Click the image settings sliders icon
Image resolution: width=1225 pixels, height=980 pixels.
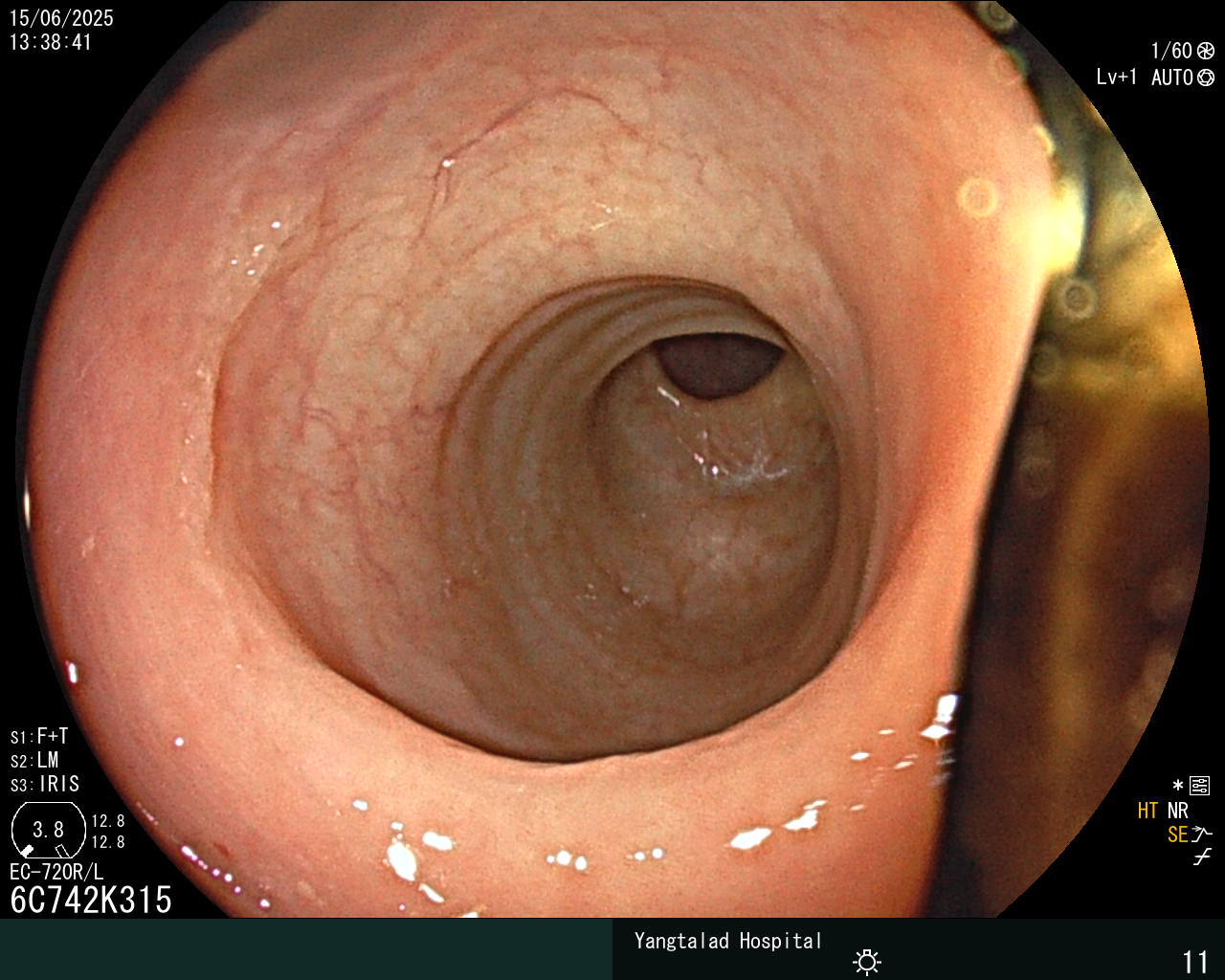(x=1200, y=787)
